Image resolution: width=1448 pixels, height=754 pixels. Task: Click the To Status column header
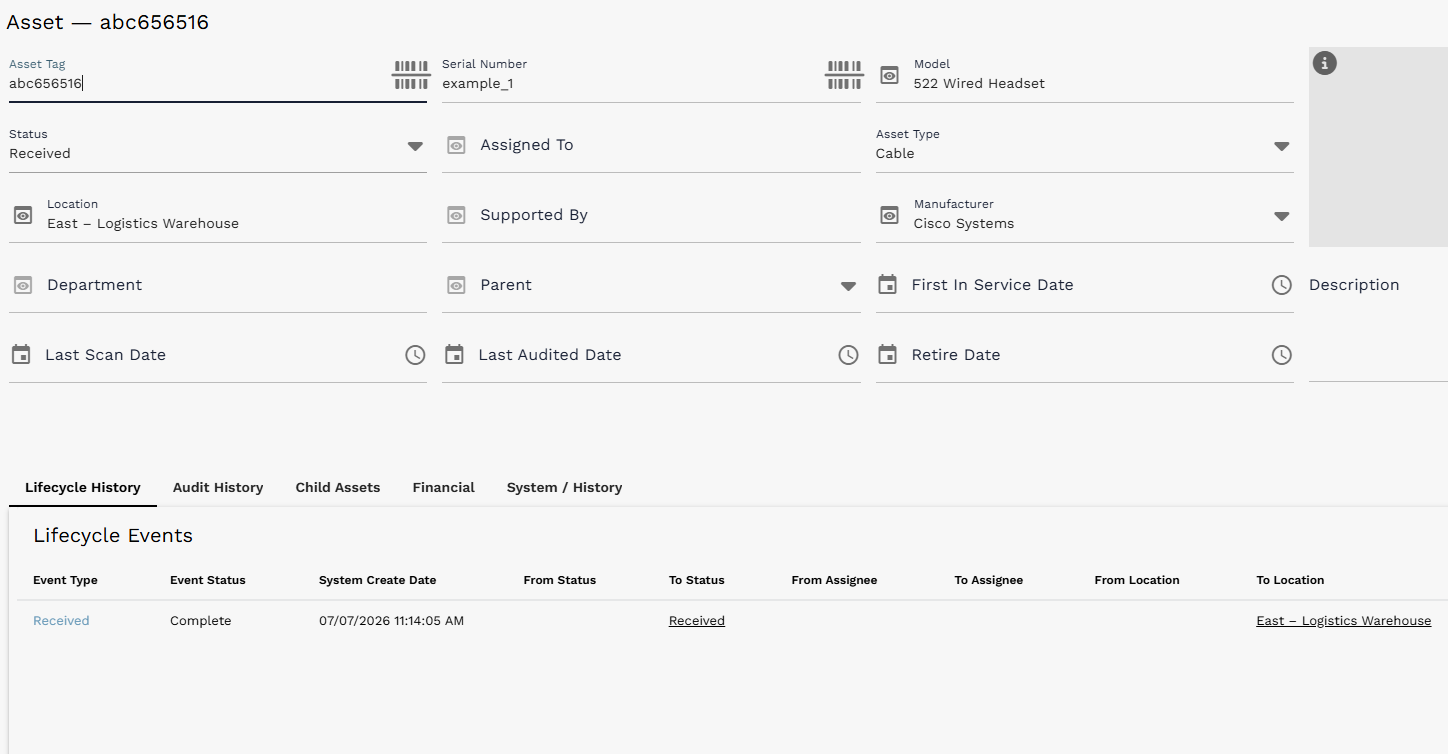click(x=696, y=580)
